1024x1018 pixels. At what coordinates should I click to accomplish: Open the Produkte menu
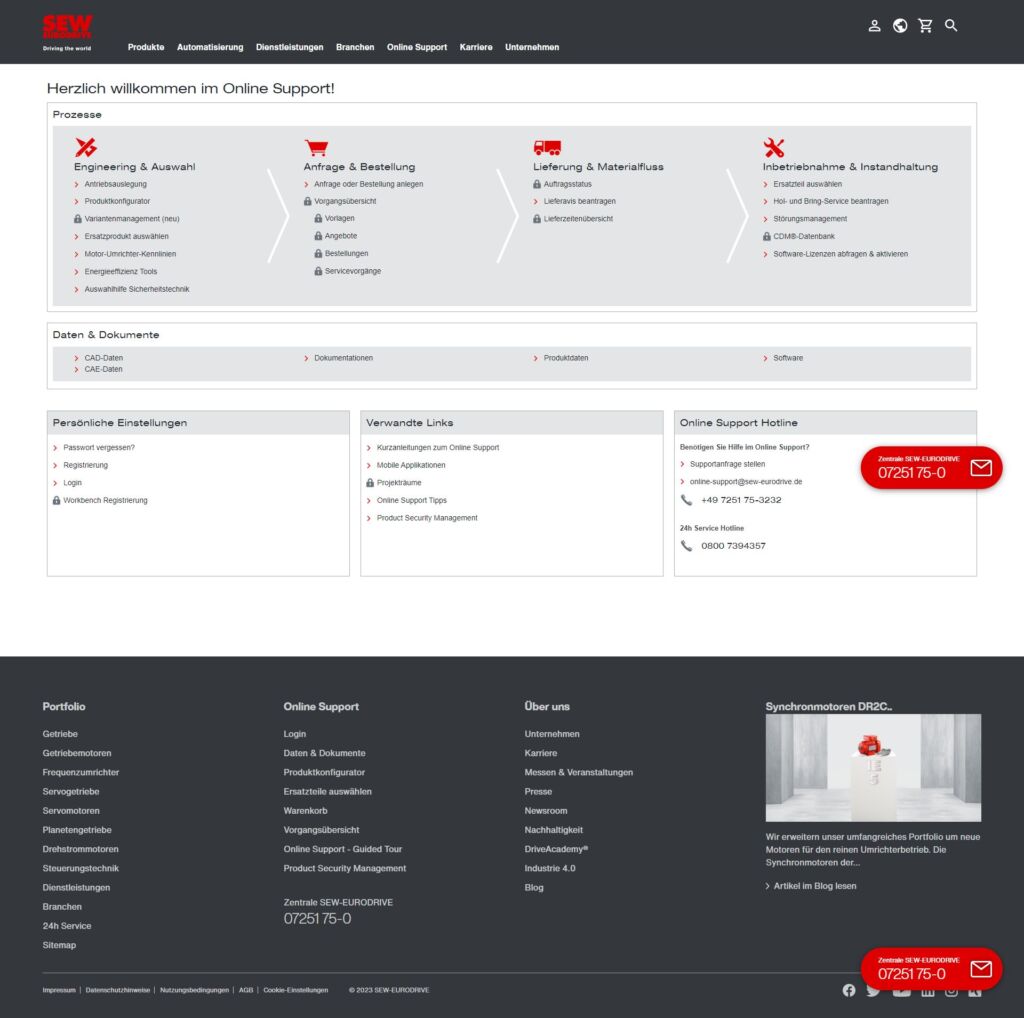coord(146,47)
